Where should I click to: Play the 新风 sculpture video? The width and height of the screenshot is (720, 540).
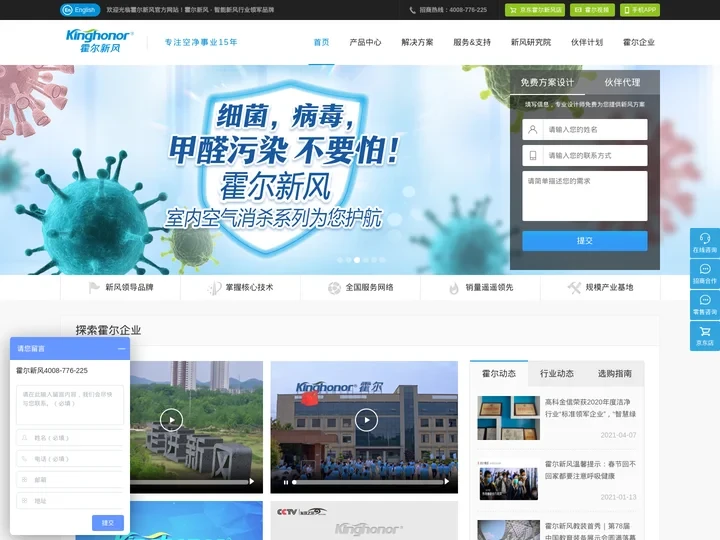point(171,420)
